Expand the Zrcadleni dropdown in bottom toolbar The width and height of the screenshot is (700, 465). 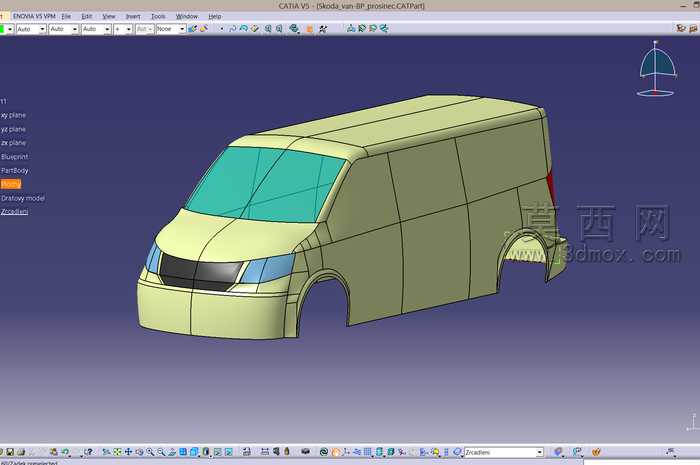click(x=539, y=453)
